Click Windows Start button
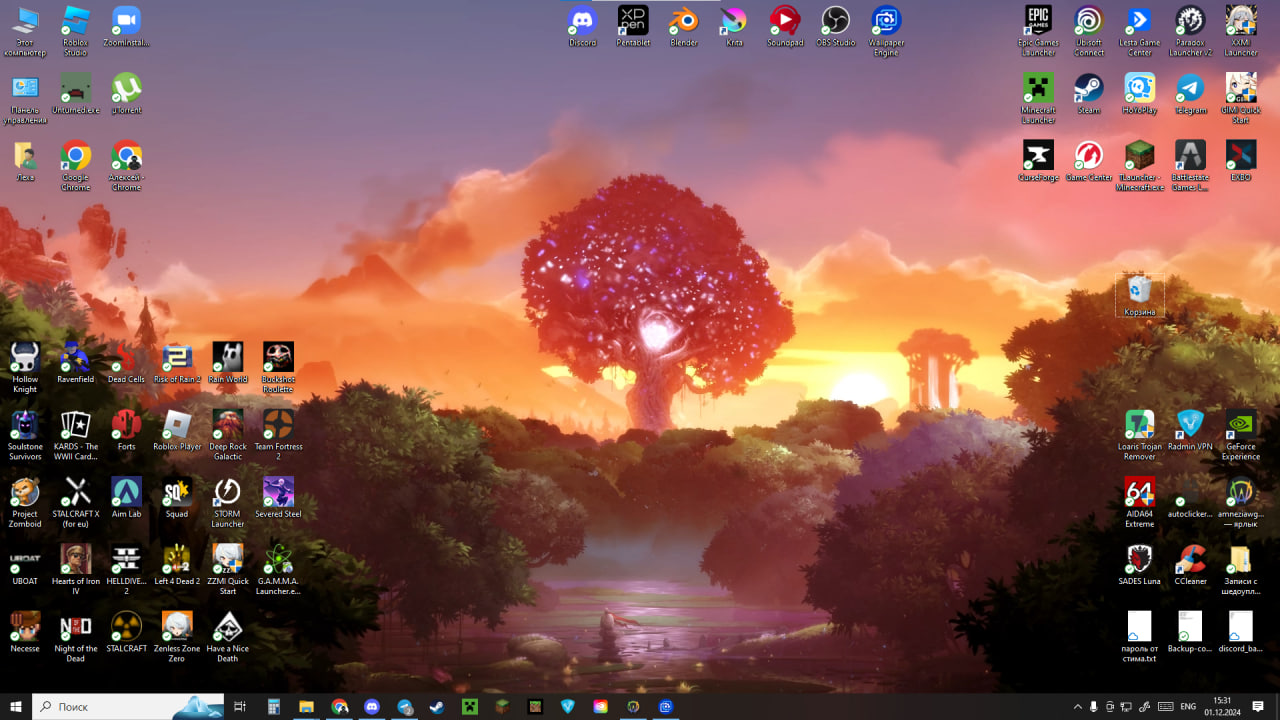 click(16, 706)
